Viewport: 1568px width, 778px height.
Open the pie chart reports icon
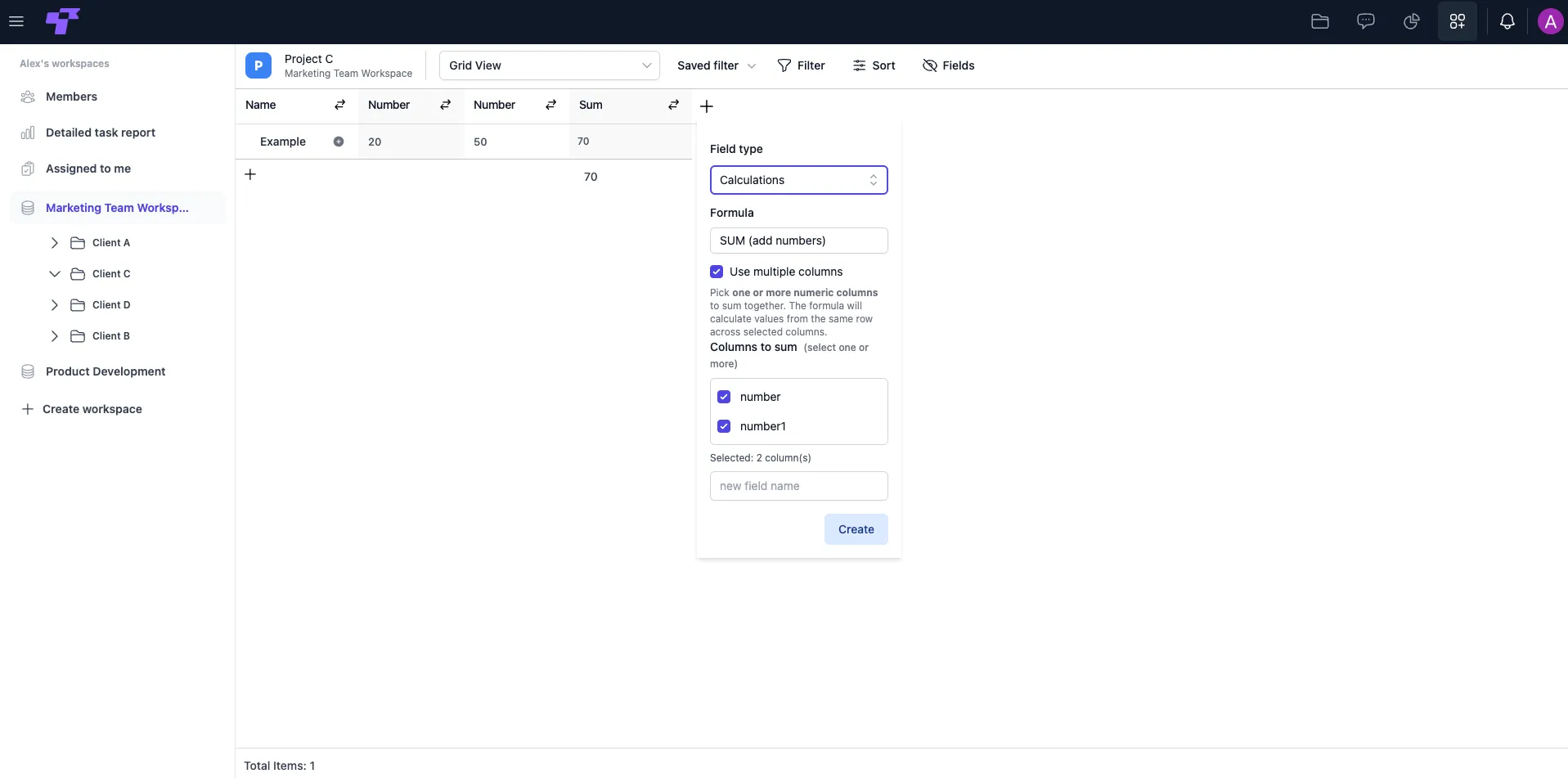[x=1412, y=21]
